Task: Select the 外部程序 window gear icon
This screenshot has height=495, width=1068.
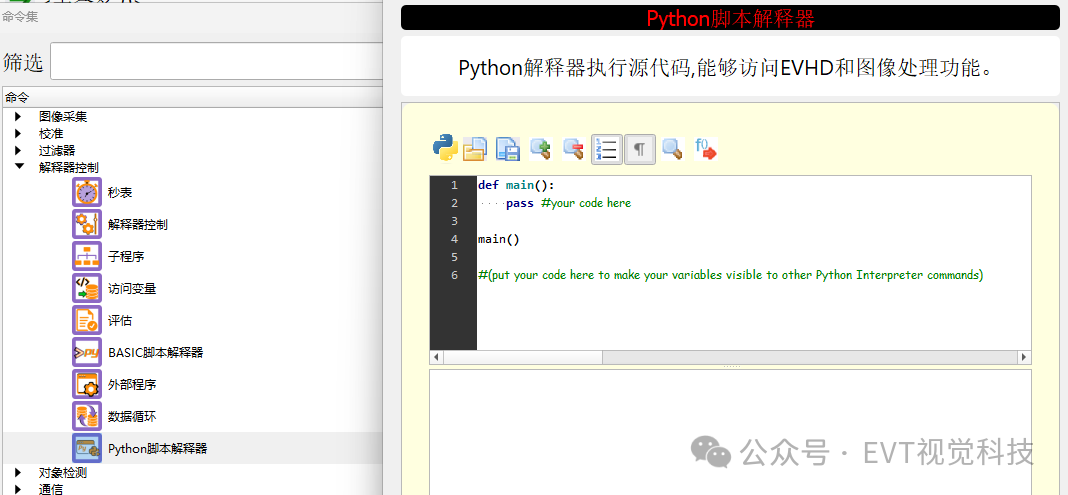Action: 87,384
